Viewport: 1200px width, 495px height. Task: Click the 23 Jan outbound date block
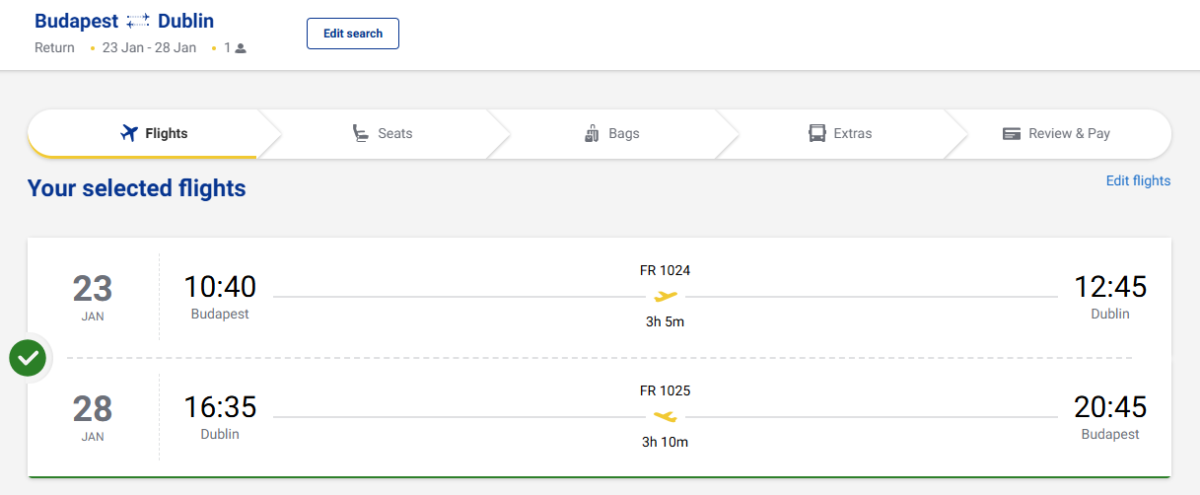click(x=93, y=296)
